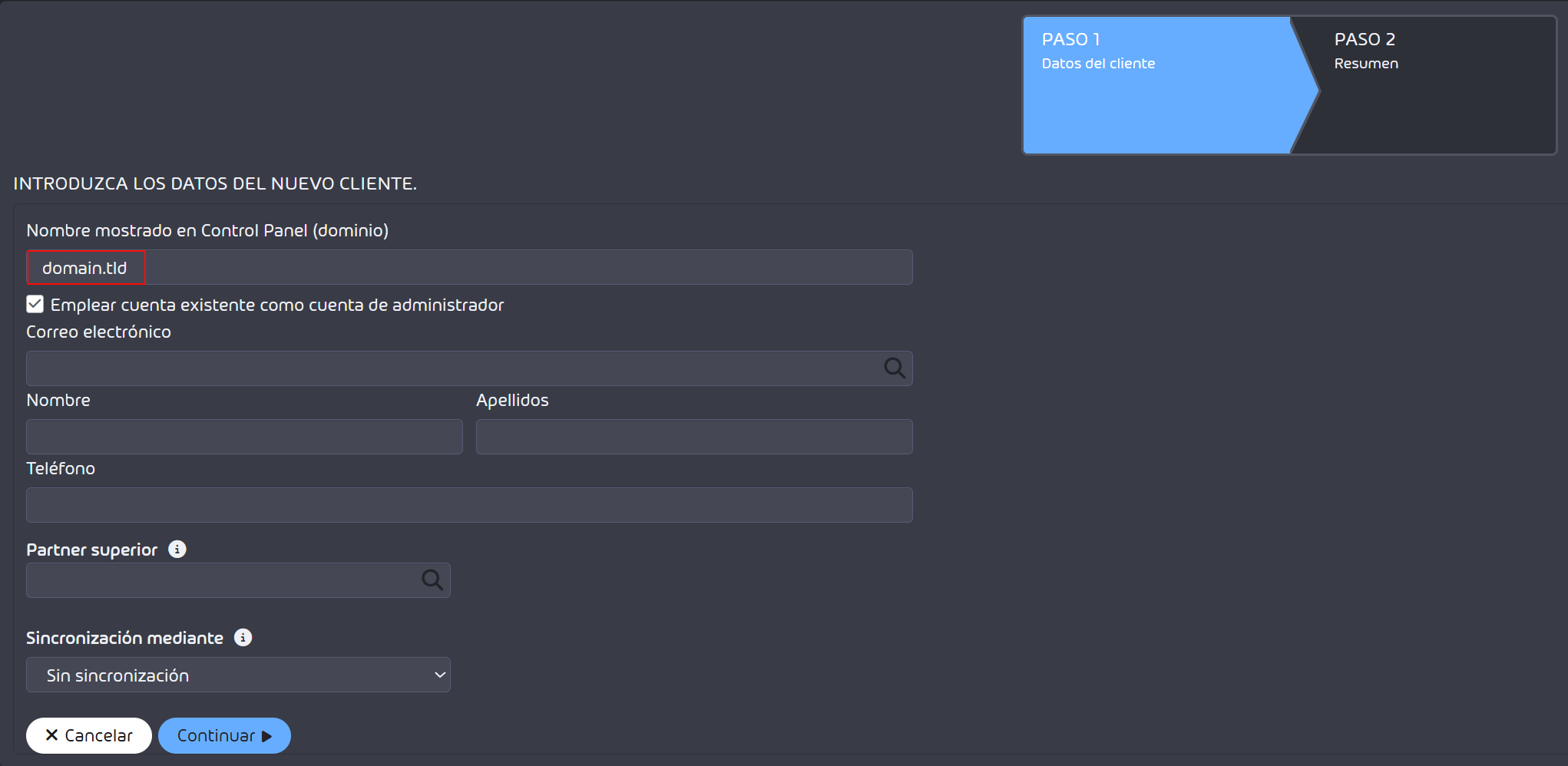The width and height of the screenshot is (1568, 766).
Task: Click inside the Apellidos input field
Action: click(x=694, y=437)
